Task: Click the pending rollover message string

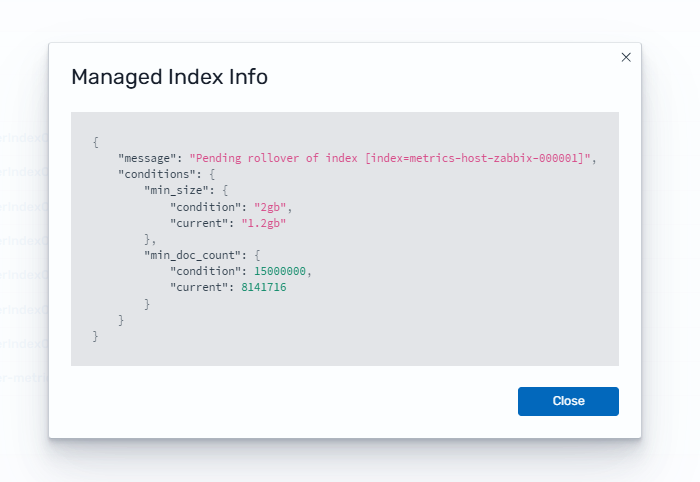Action: 390,158
